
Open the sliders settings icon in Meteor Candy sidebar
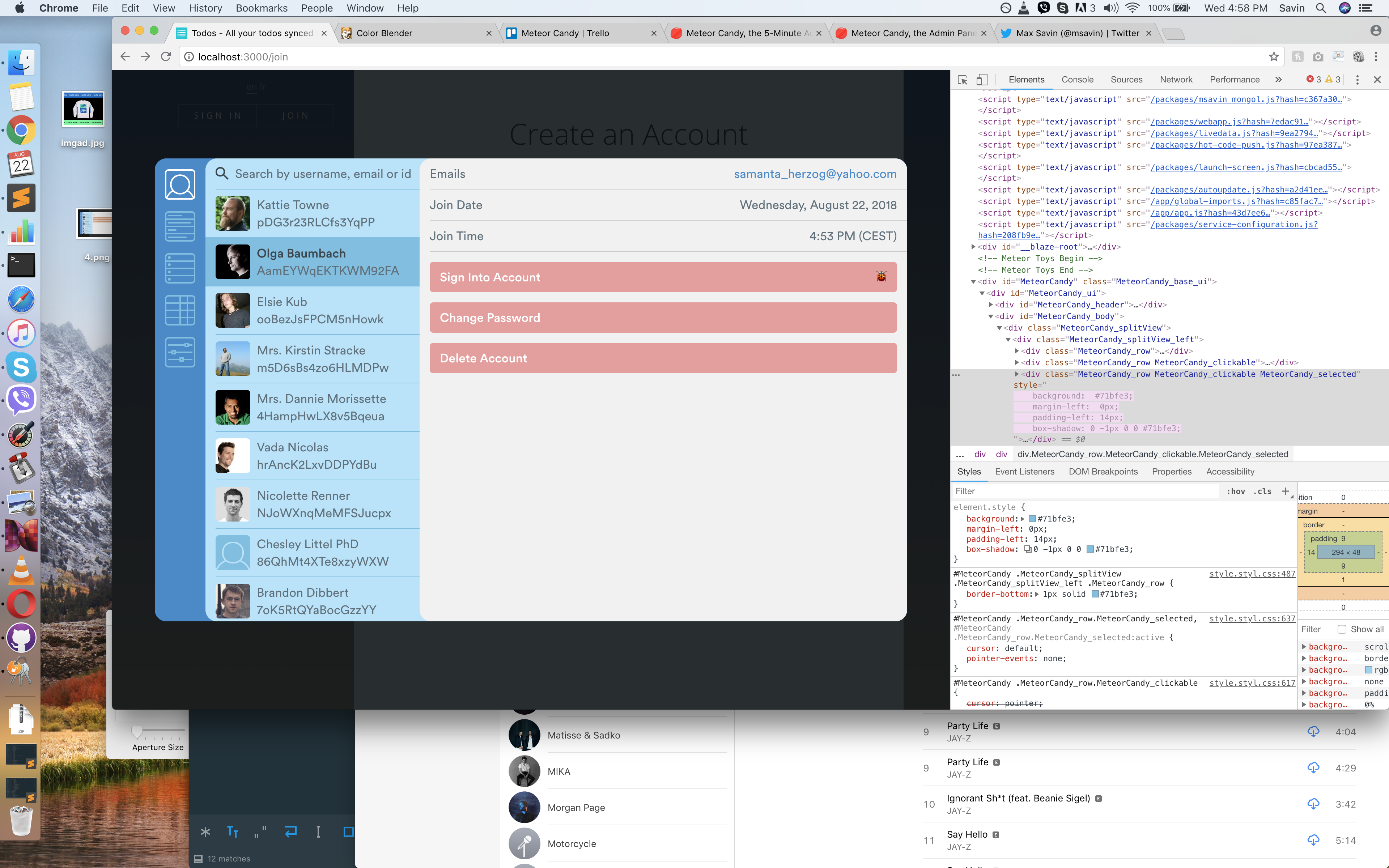(180, 352)
